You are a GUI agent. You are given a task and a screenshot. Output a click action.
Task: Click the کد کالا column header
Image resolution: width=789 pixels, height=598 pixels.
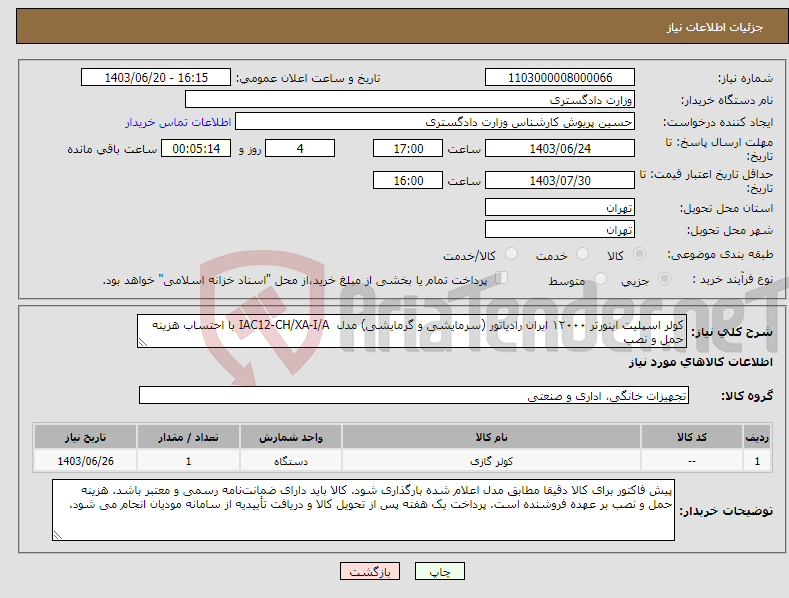point(692,437)
